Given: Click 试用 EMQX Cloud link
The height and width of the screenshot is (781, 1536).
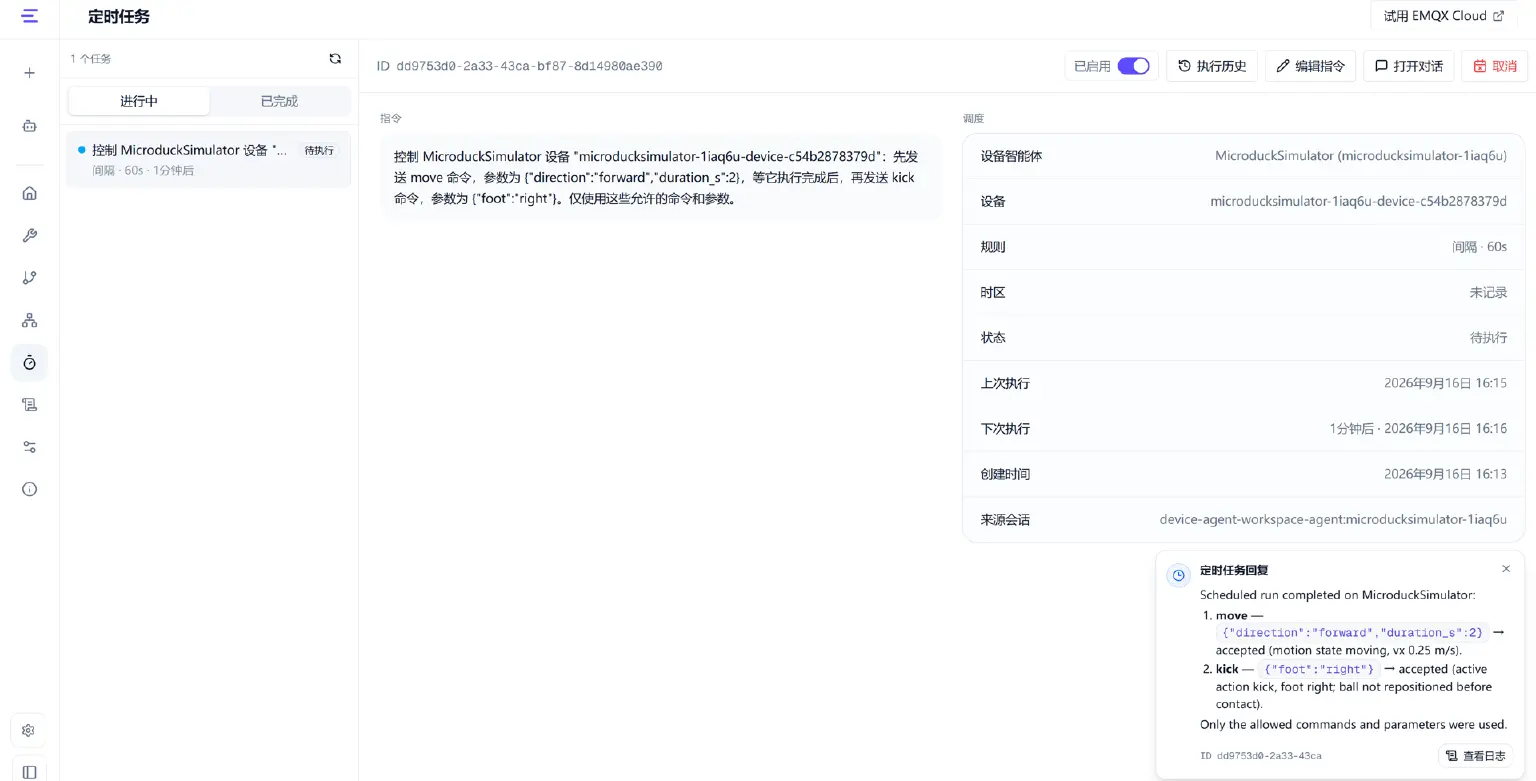Looking at the screenshot, I should [x=1443, y=16].
